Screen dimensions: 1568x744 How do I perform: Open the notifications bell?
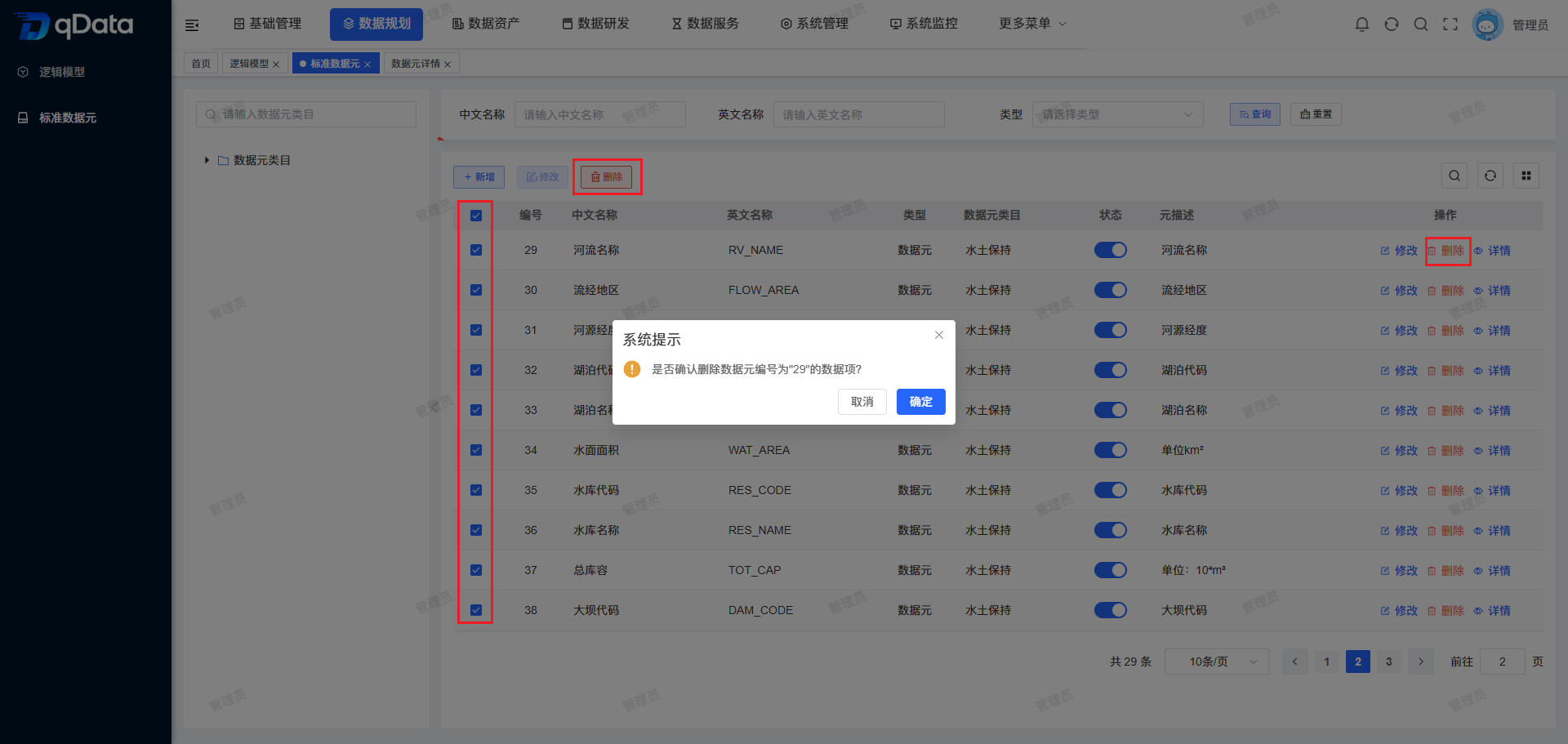click(1362, 25)
